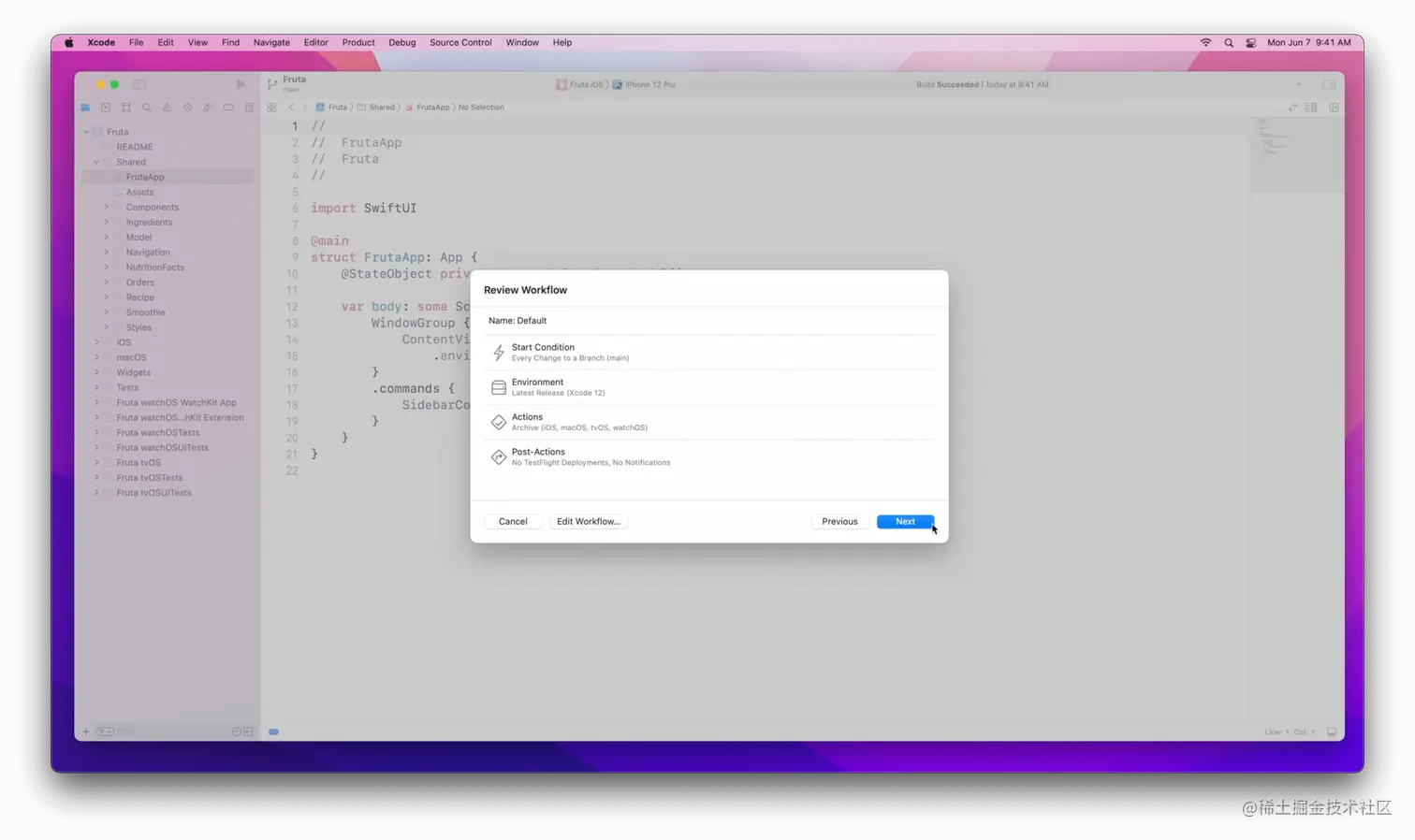
Task: Open the Debug menu
Action: click(x=401, y=42)
